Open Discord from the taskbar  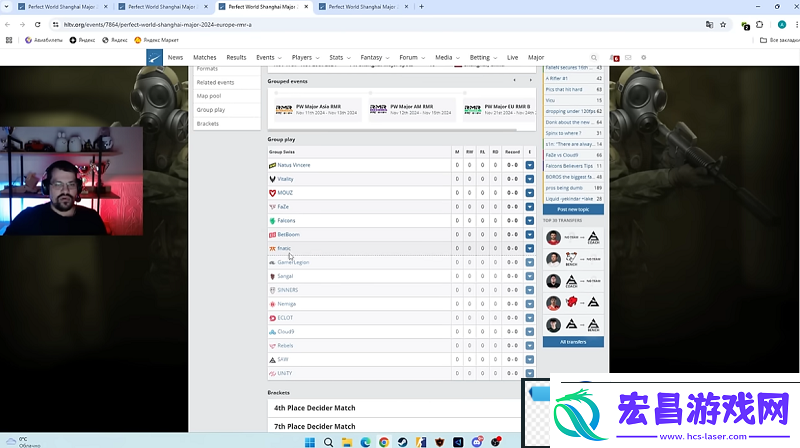pyautogui.click(x=477, y=442)
